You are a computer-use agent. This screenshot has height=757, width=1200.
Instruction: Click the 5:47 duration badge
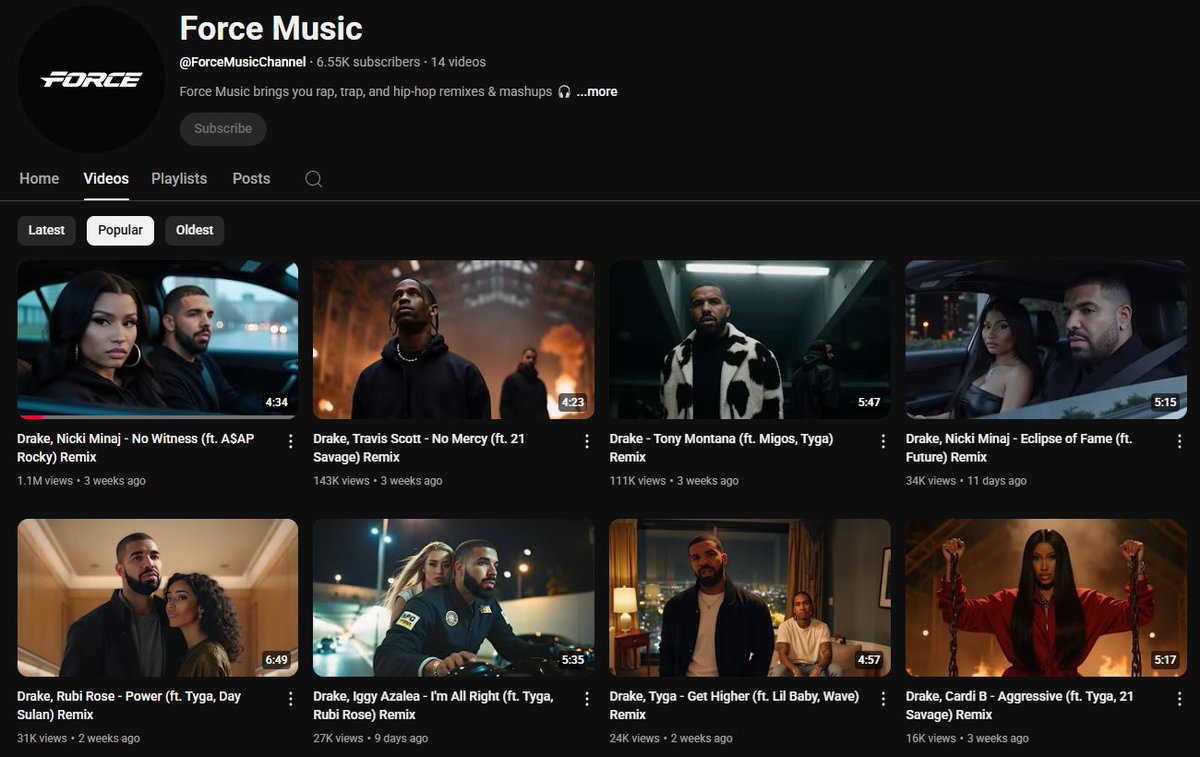click(869, 403)
